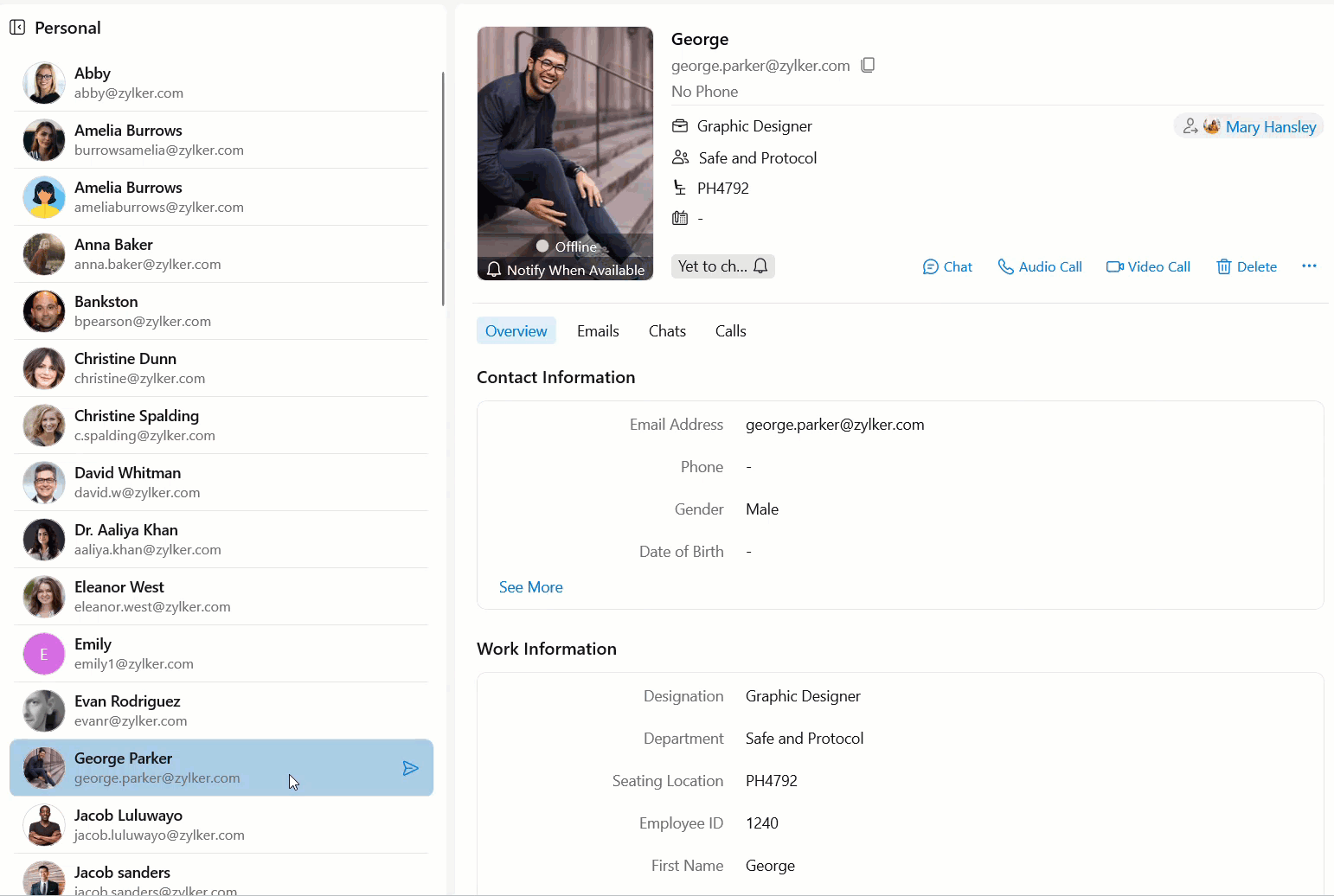Collapse the Personal contacts sidebar icon
The image size is (1334, 896).
[17, 28]
